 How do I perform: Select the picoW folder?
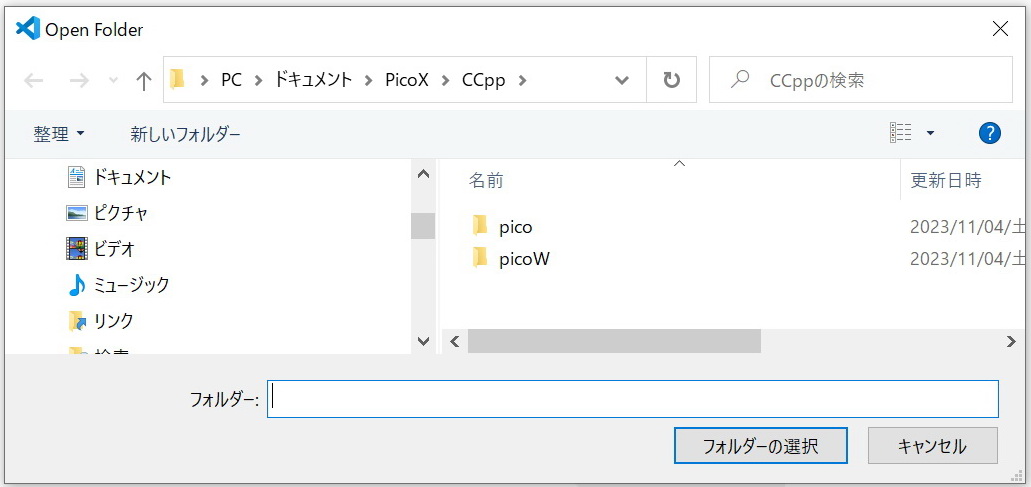click(x=524, y=259)
